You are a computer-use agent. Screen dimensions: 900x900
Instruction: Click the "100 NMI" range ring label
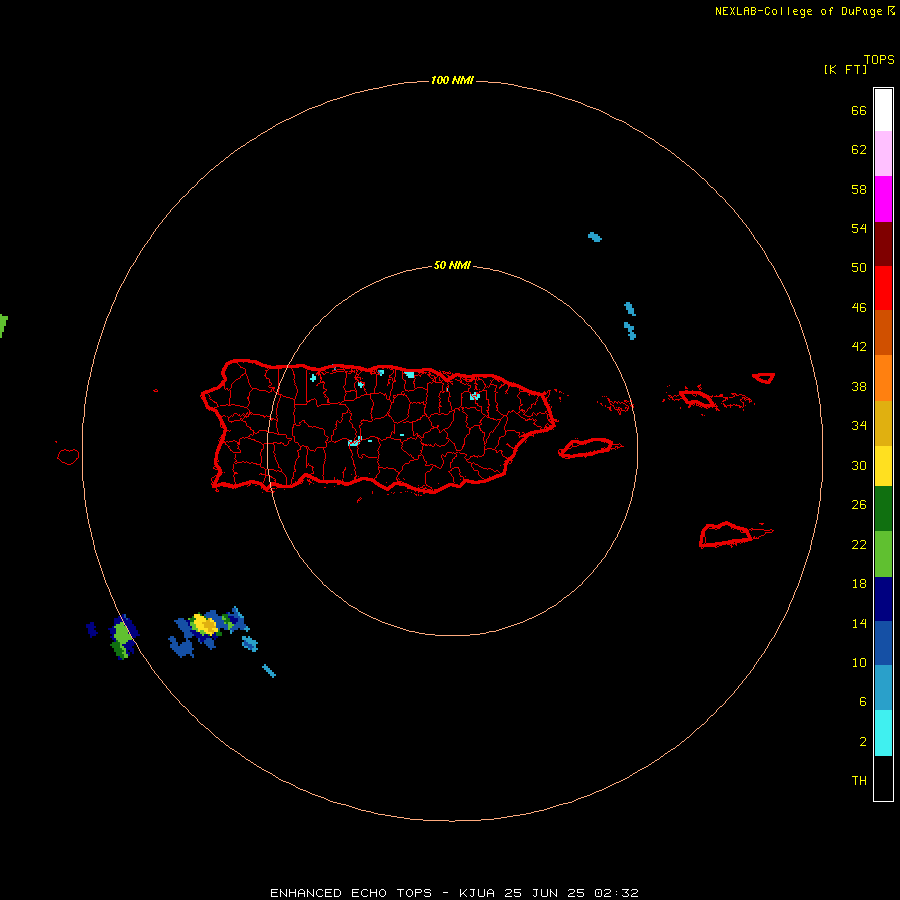[x=452, y=80]
